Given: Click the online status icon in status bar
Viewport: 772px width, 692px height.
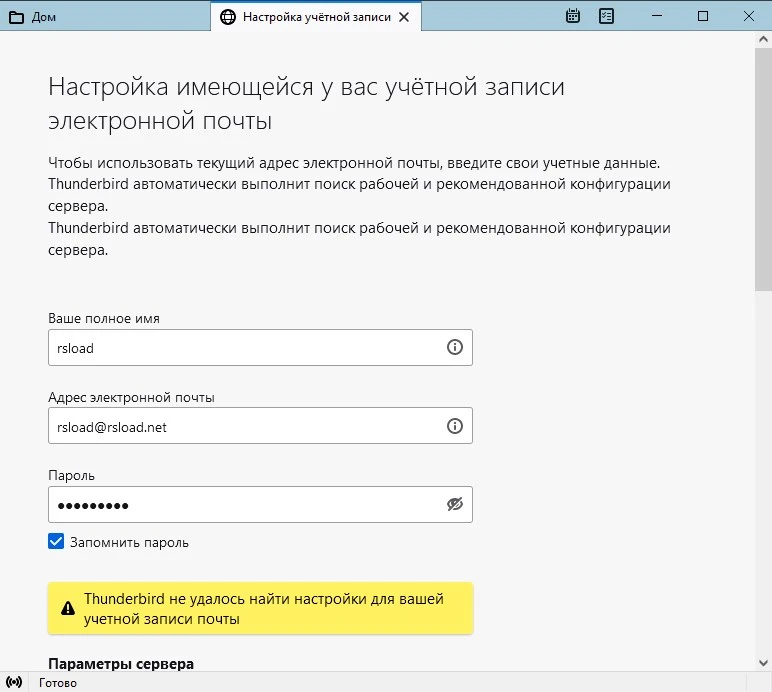Looking at the screenshot, I should tap(15, 683).
